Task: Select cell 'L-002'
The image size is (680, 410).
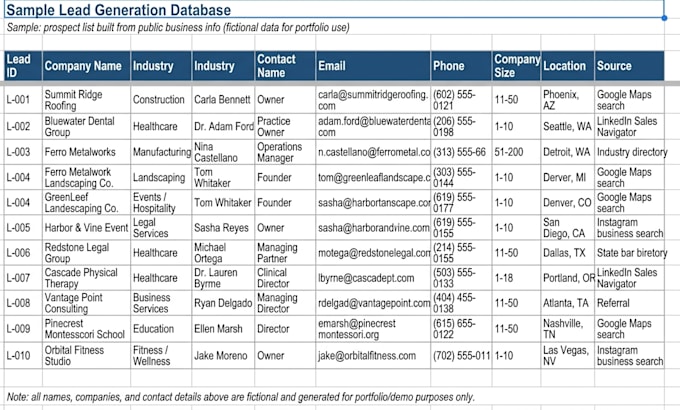Action: tap(23, 126)
